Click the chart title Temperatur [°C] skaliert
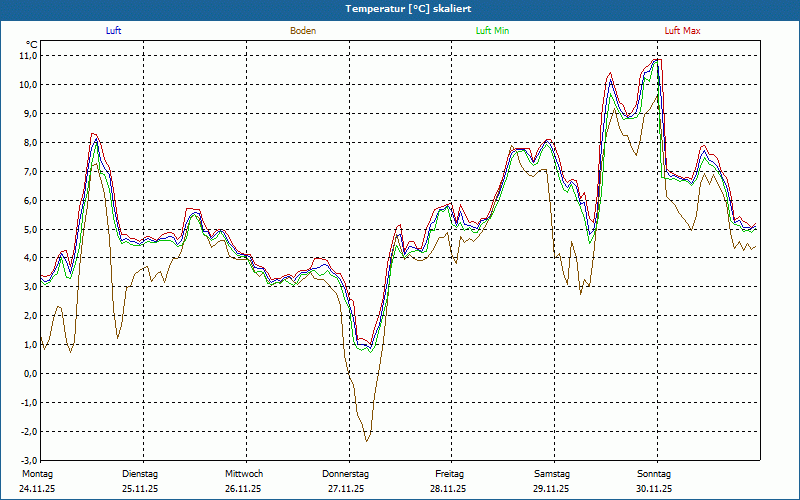 coord(408,9)
